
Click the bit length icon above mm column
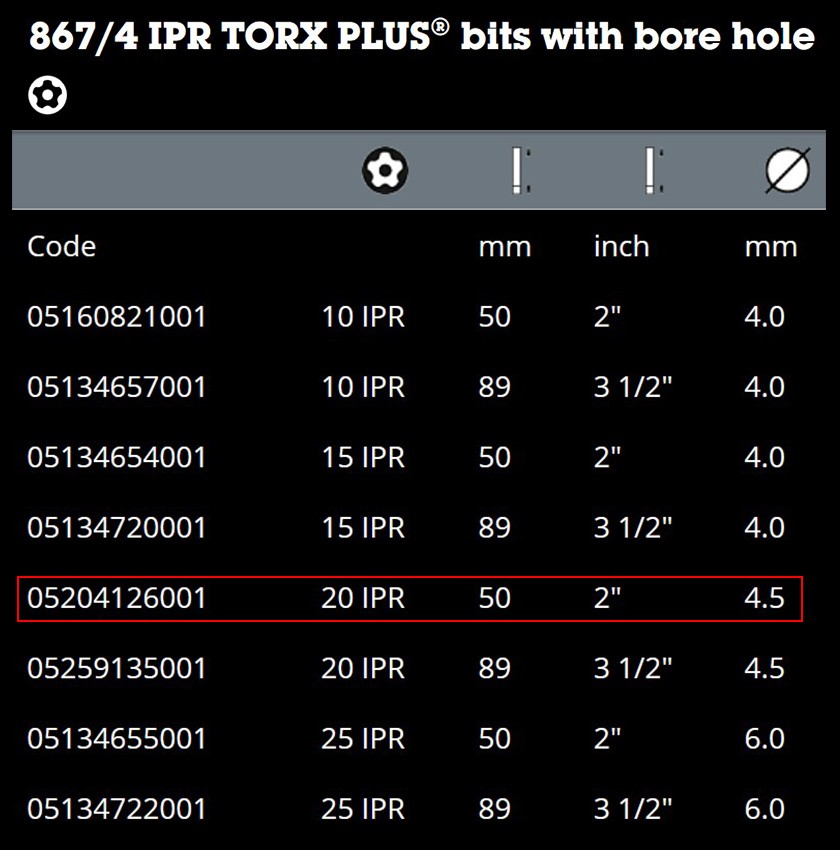pyautogui.click(x=521, y=170)
